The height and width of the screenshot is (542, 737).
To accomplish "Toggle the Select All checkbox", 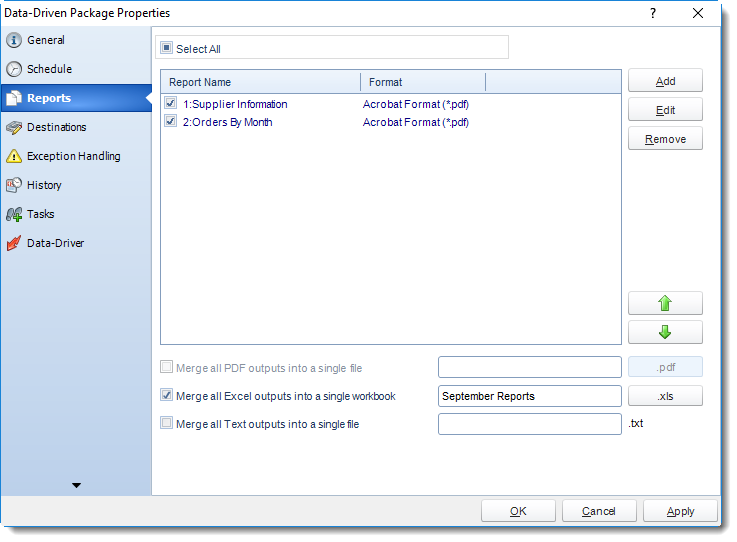I will point(166,48).
